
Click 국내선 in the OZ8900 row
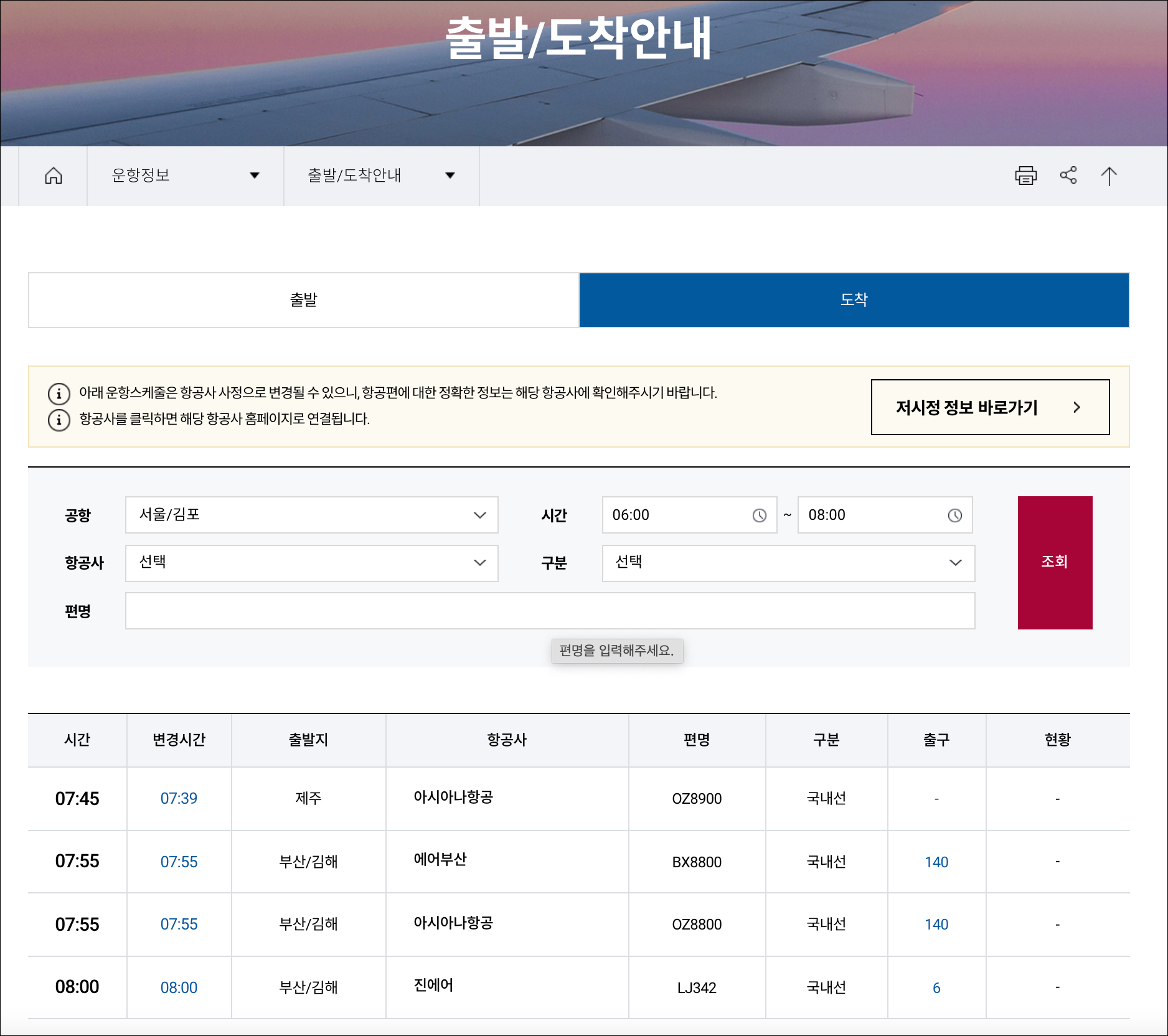click(x=826, y=798)
